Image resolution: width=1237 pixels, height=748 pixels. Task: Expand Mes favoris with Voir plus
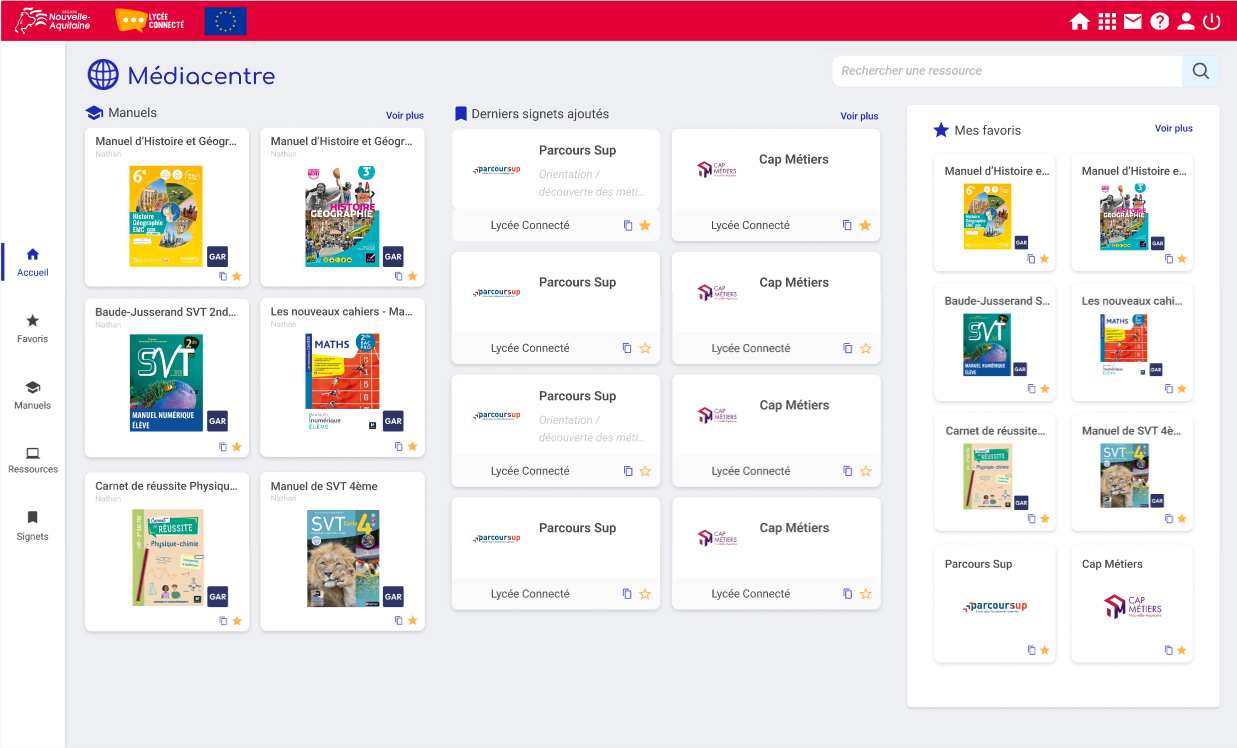[x=1173, y=128]
